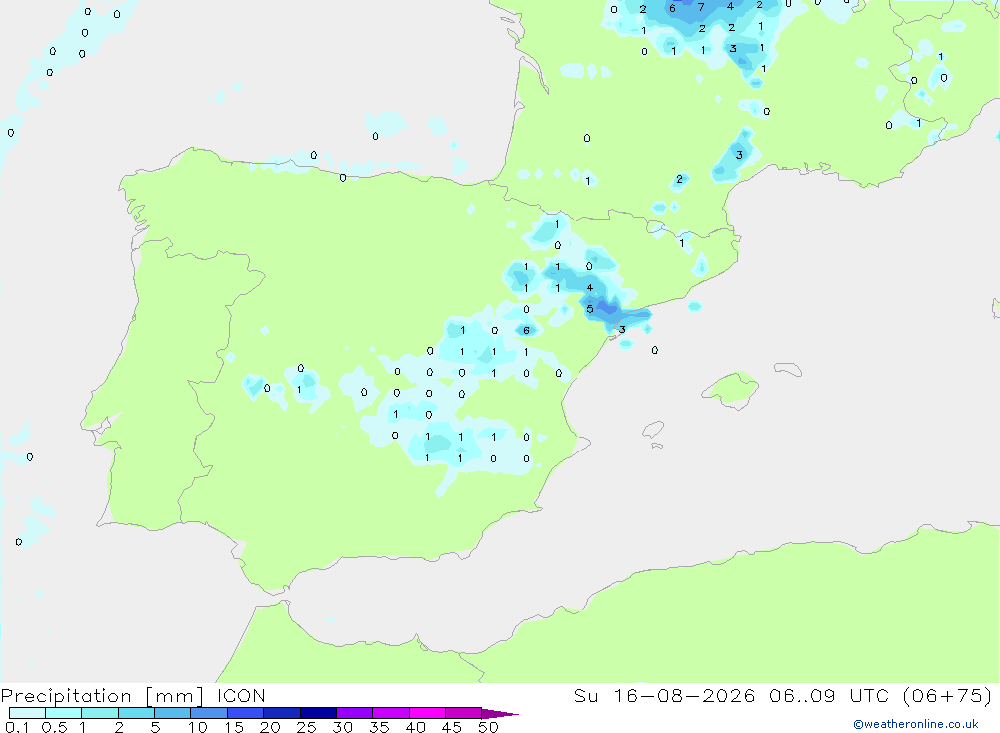Click the '25' legend scale label
Screen dimensions: 1000x733
point(307,727)
